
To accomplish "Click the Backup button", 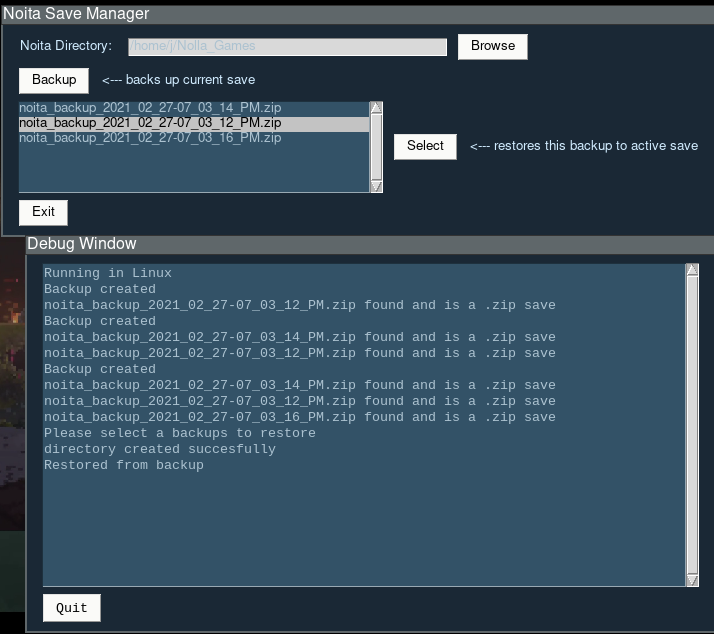I will (x=54, y=80).
